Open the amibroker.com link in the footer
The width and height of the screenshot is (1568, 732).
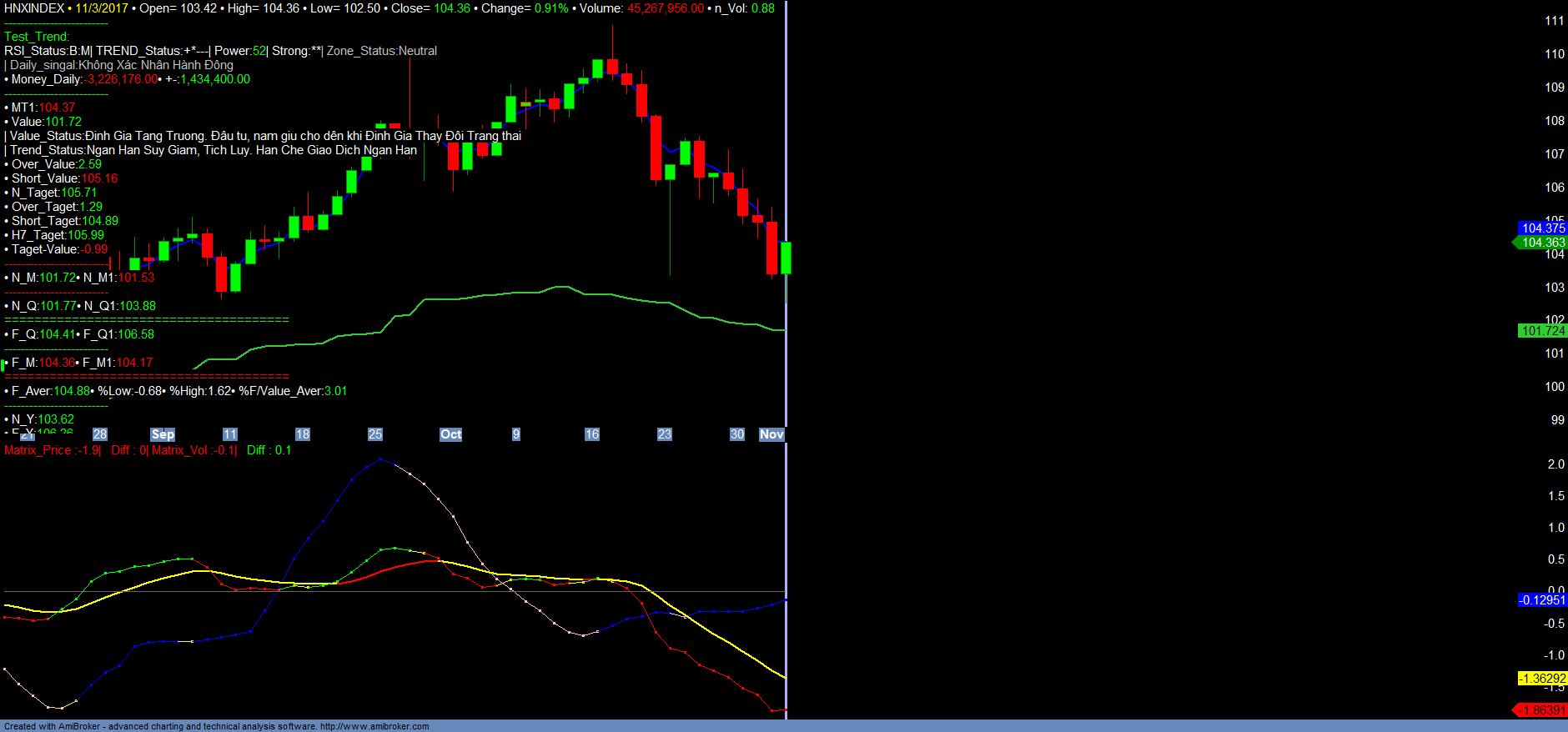click(x=374, y=726)
